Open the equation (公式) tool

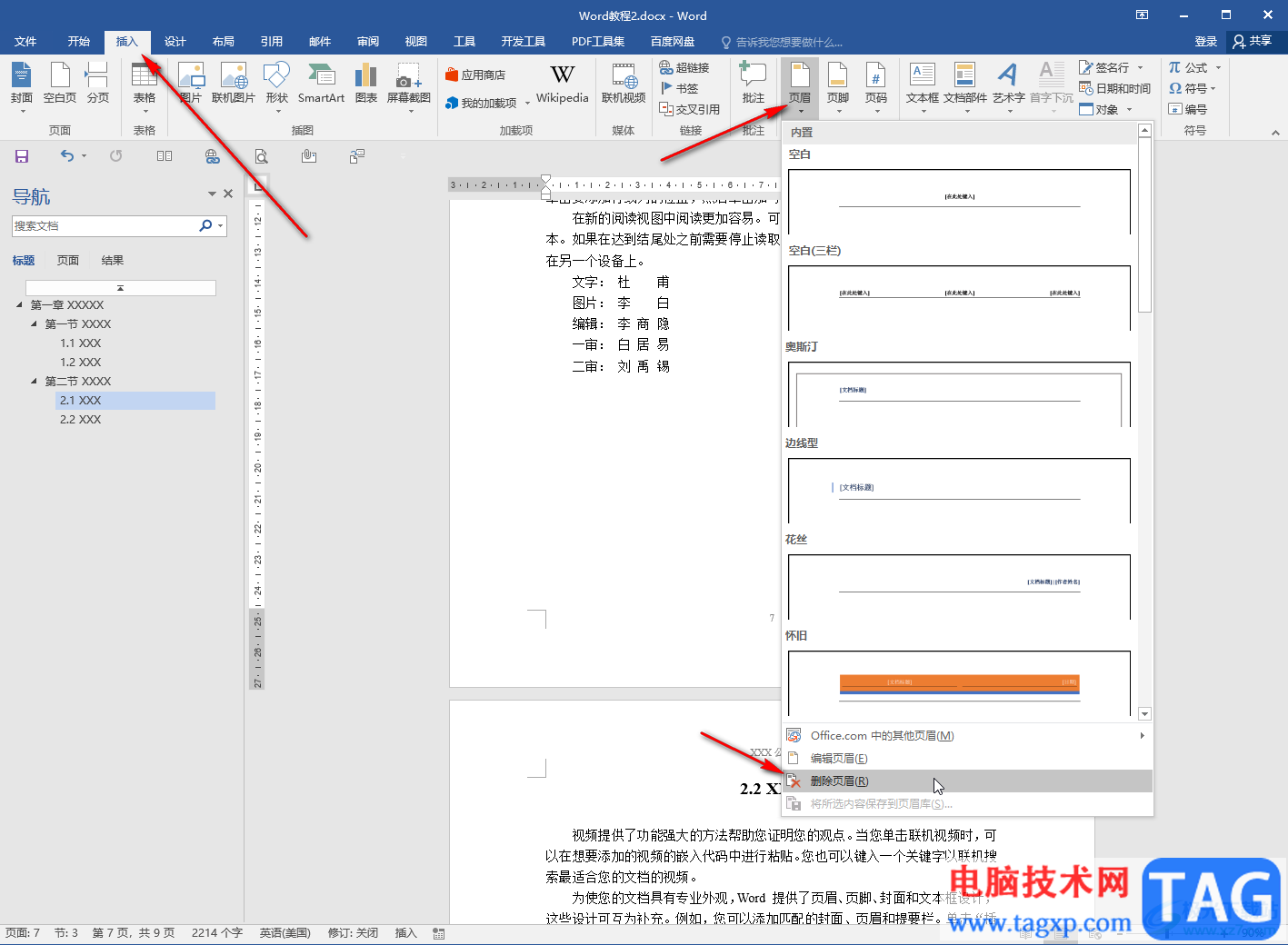(1189, 68)
